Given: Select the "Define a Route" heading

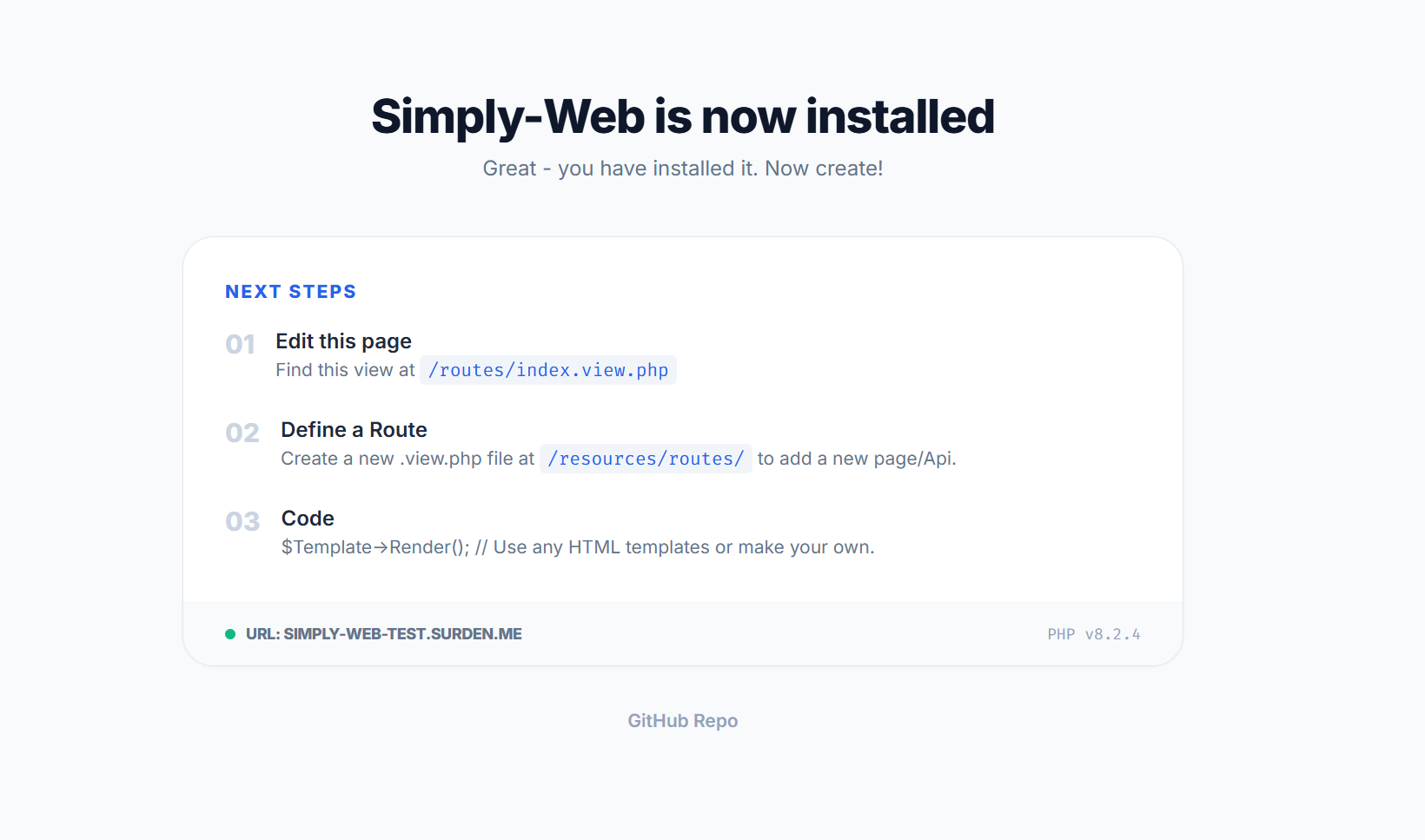Looking at the screenshot, I should [x=354, y=429].
